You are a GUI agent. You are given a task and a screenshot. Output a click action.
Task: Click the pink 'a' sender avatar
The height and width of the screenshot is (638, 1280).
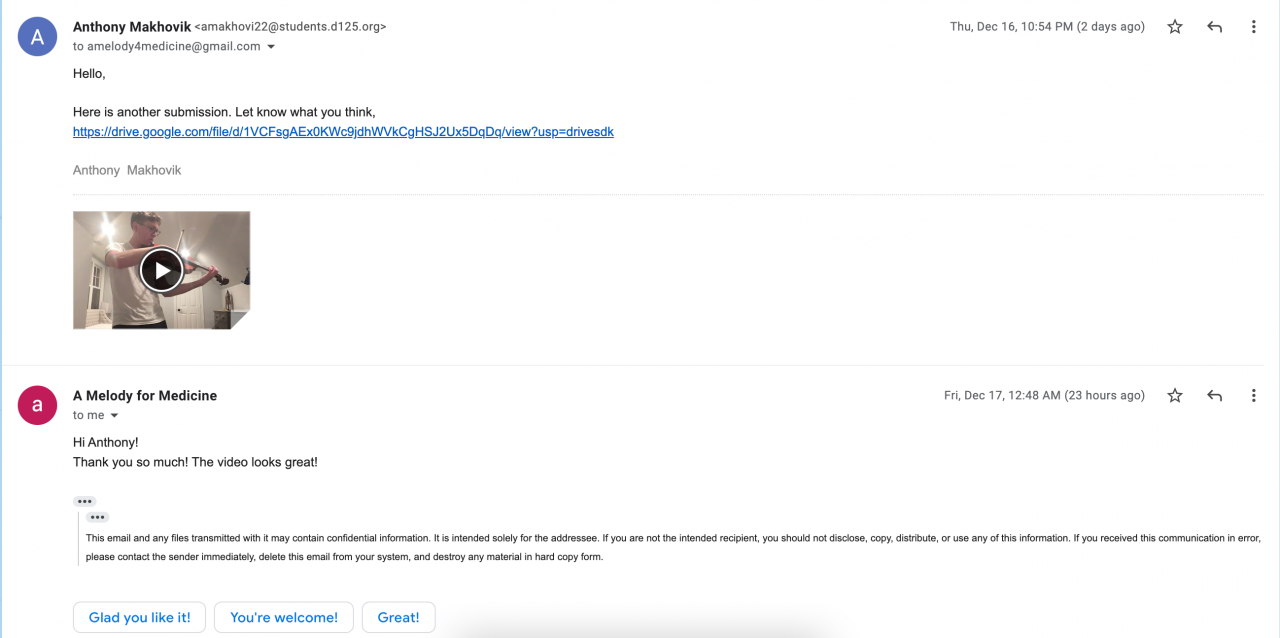[x=38, y=405]
